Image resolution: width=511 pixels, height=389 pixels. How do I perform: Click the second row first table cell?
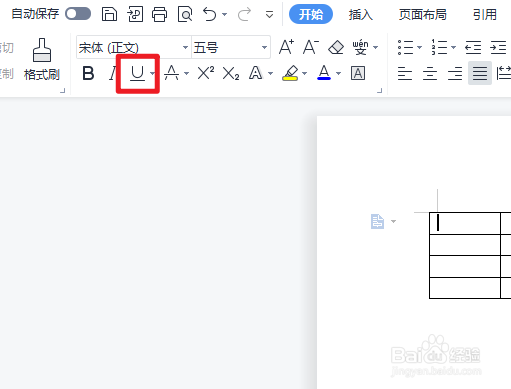[465, 245]
